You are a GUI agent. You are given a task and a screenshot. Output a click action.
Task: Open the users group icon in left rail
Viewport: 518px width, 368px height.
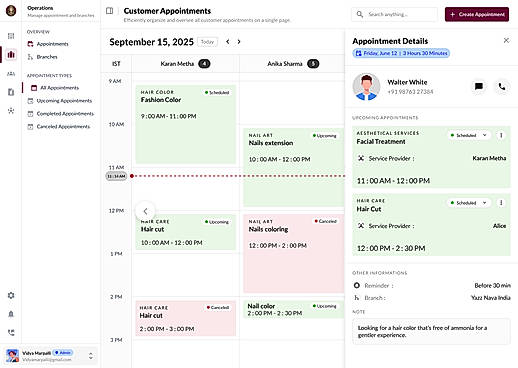point(11,74)
